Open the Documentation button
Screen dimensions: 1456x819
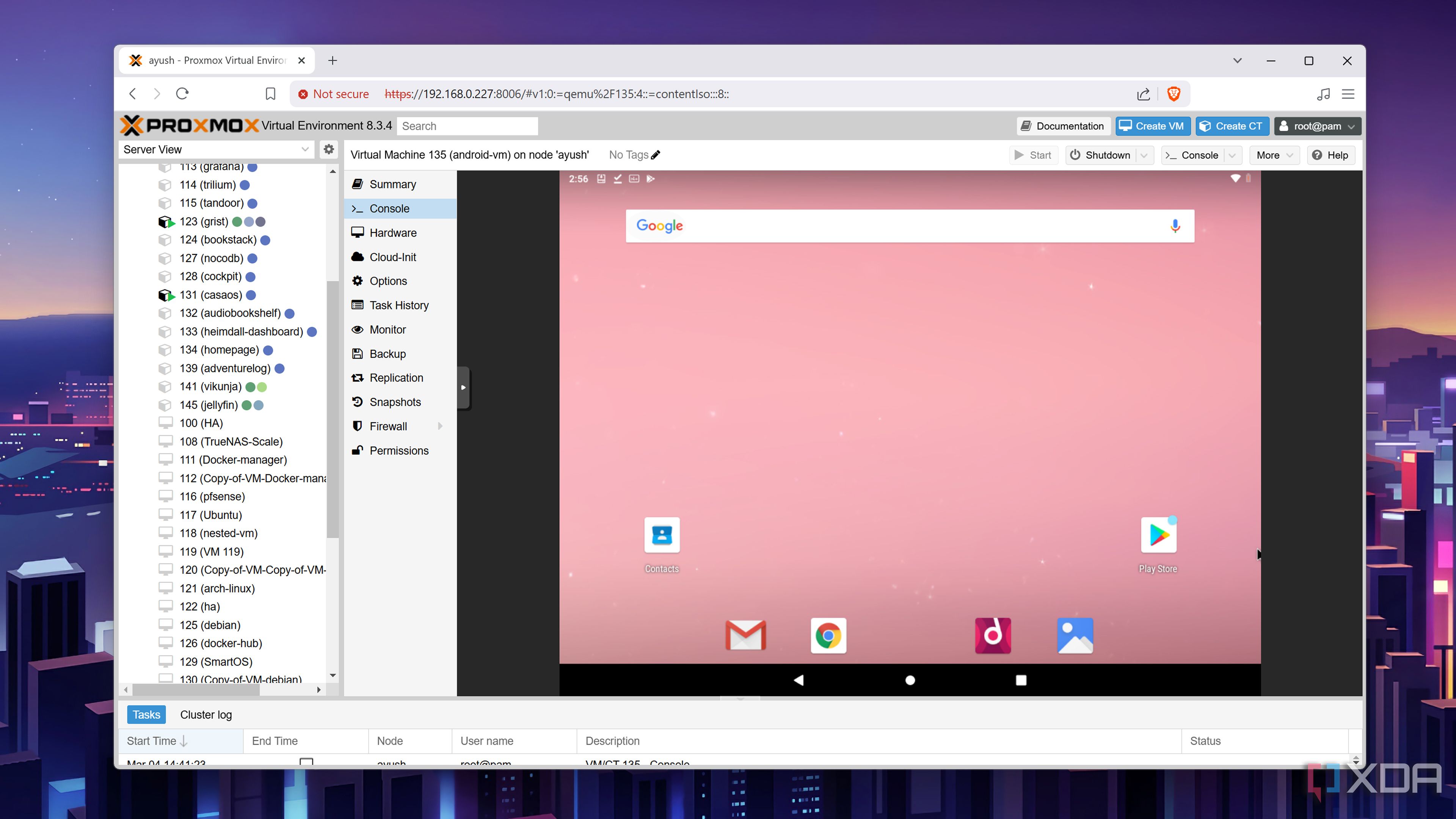[x=1063, y=126]
